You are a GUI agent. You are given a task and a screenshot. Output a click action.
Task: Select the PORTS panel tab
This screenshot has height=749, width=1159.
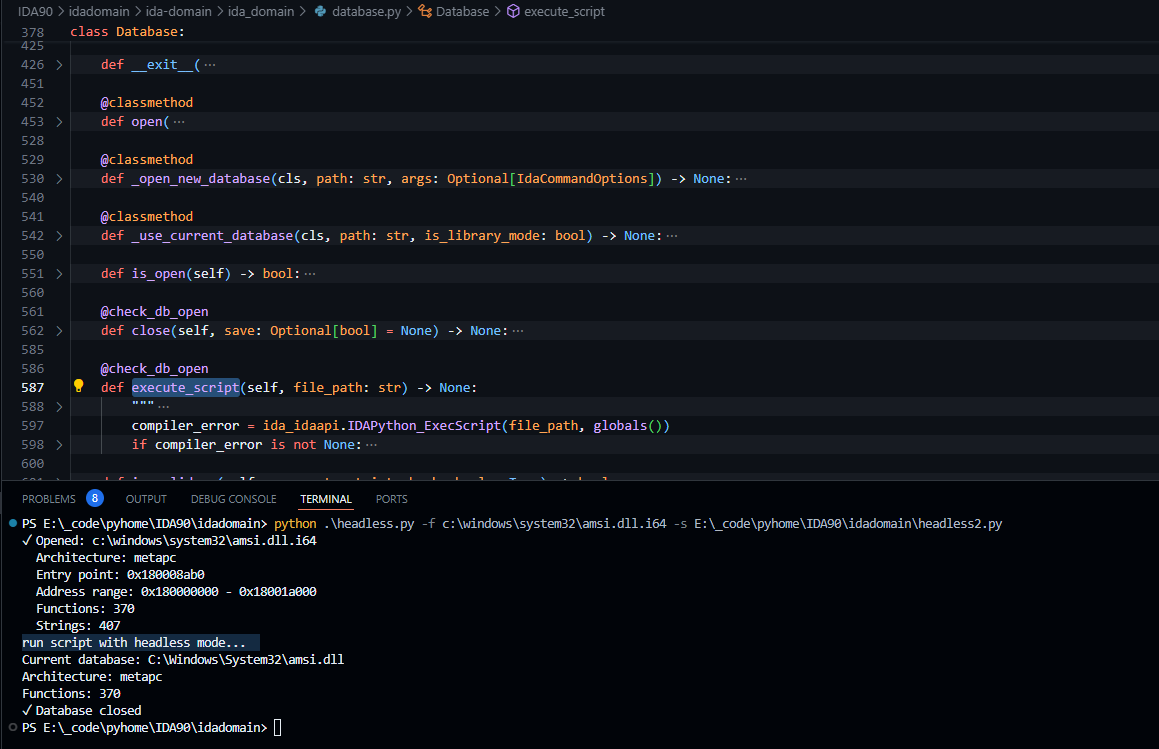tap(391, 499)
